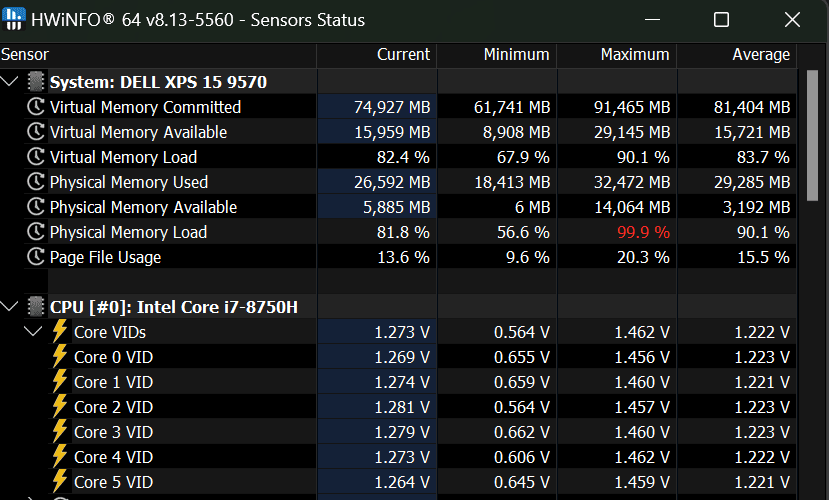Click clock icon of Virtual Memory Load
The width and height of the screenshot is (829, 500).
(x=36, y=157)
